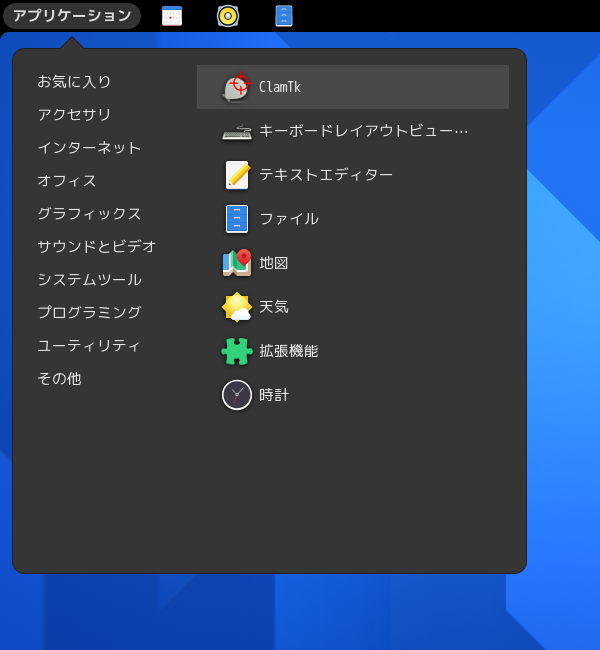600x650 pixels.
Task: Select the アクセサリ category
Action: pyautogui.click(x=74, y=115)
